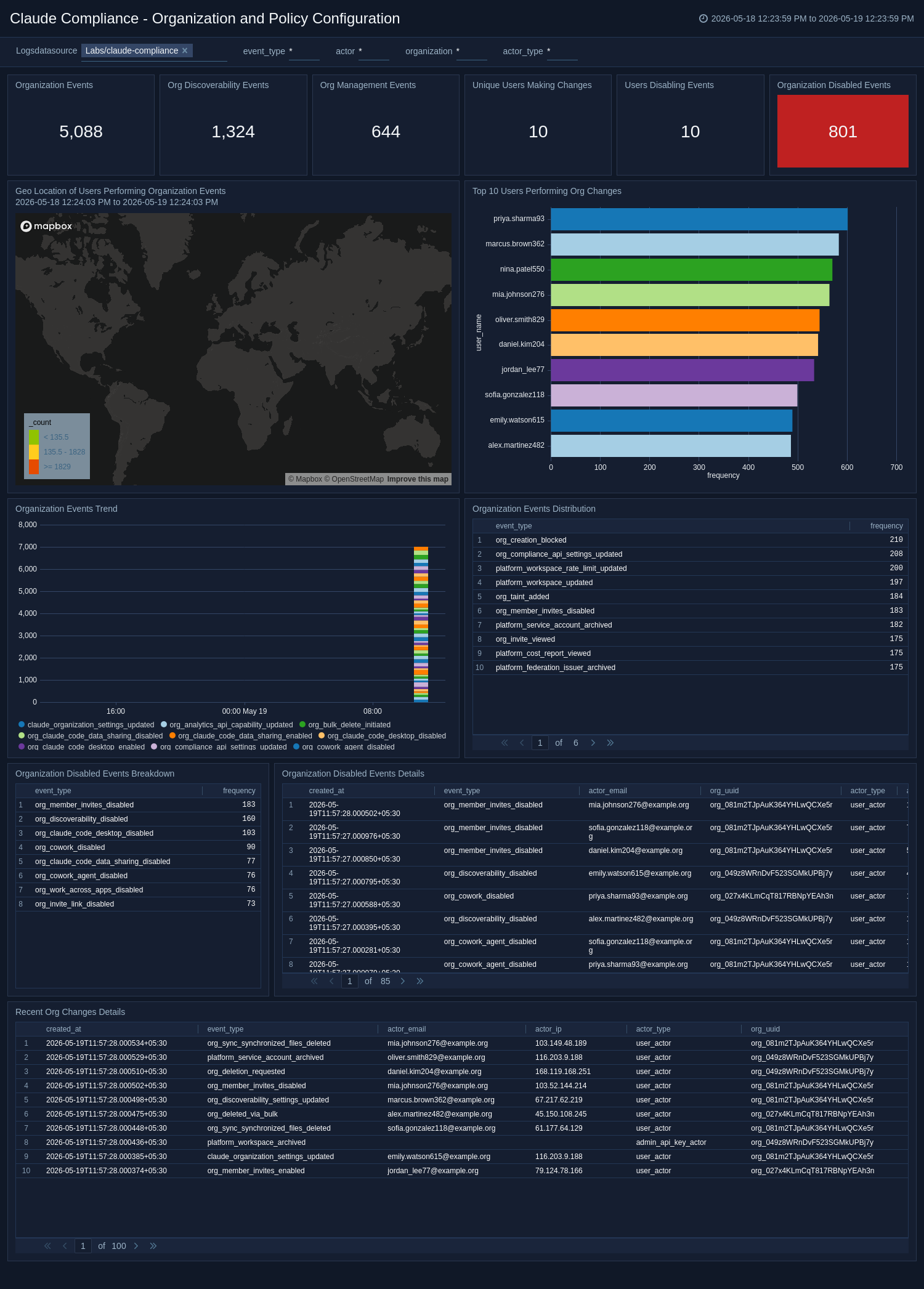Sort Events Distribution by frequency column
Screen dimensions: 924x1289
(x=886, y=526)
